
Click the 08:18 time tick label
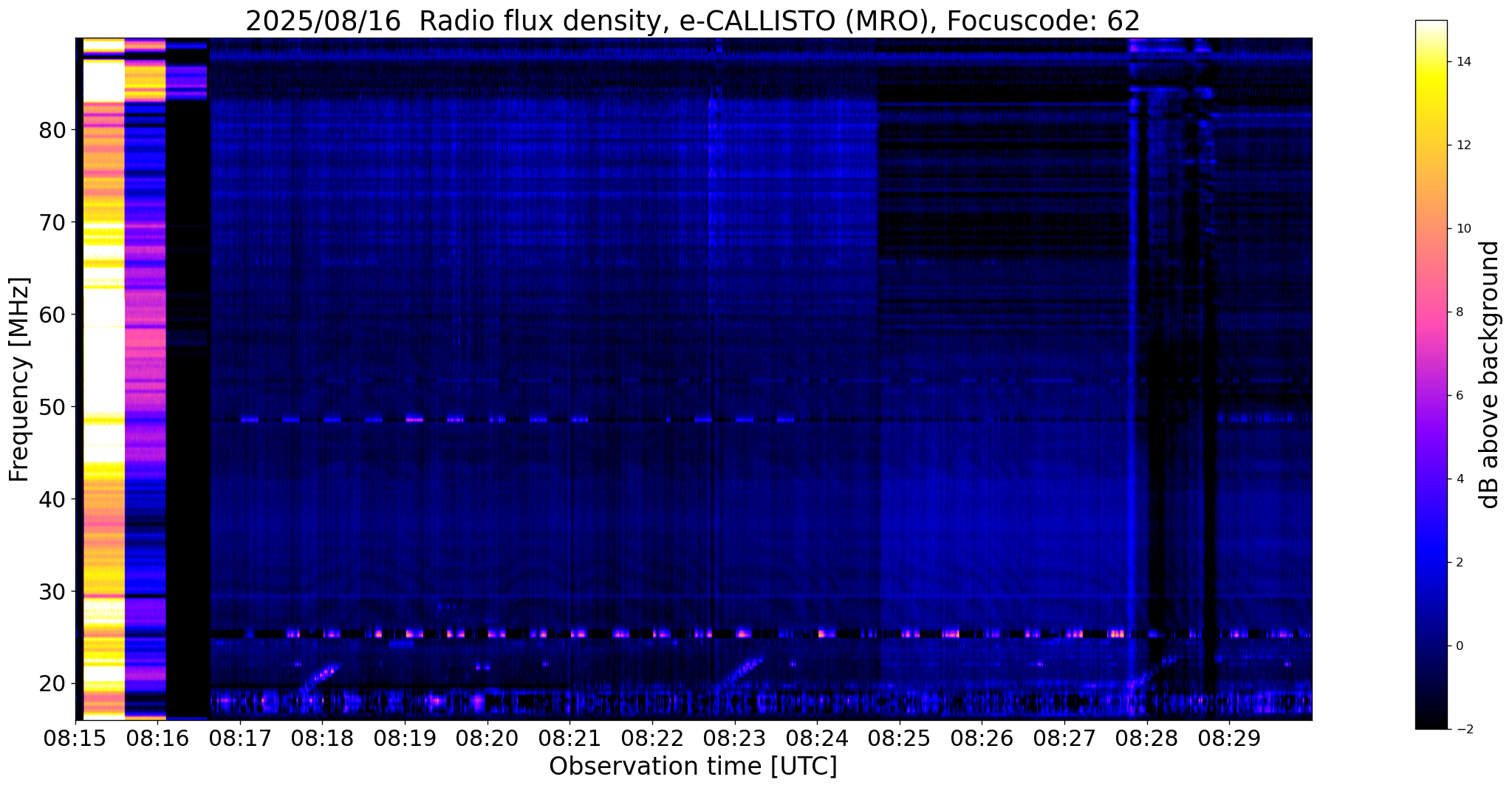(x=322, y=737)
